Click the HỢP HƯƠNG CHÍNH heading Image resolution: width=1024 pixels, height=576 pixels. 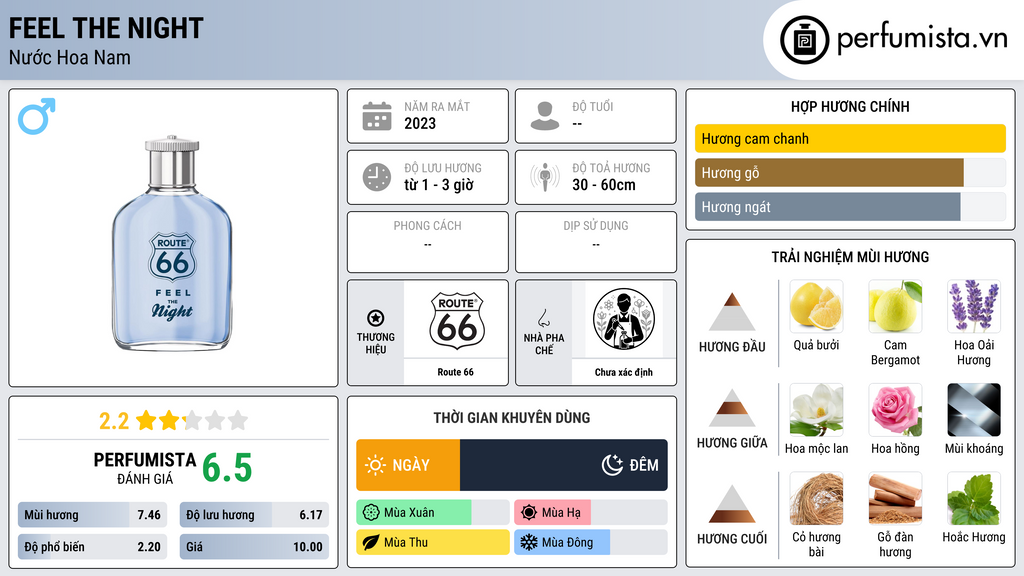850,106
